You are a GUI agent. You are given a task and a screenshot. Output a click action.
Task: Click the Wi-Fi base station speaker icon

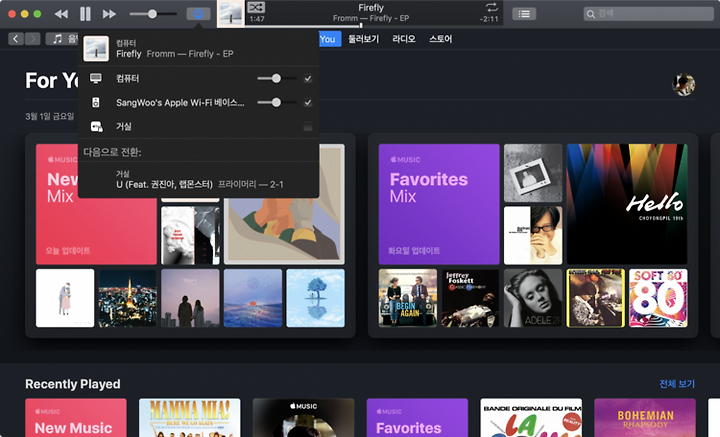(96, 102)
